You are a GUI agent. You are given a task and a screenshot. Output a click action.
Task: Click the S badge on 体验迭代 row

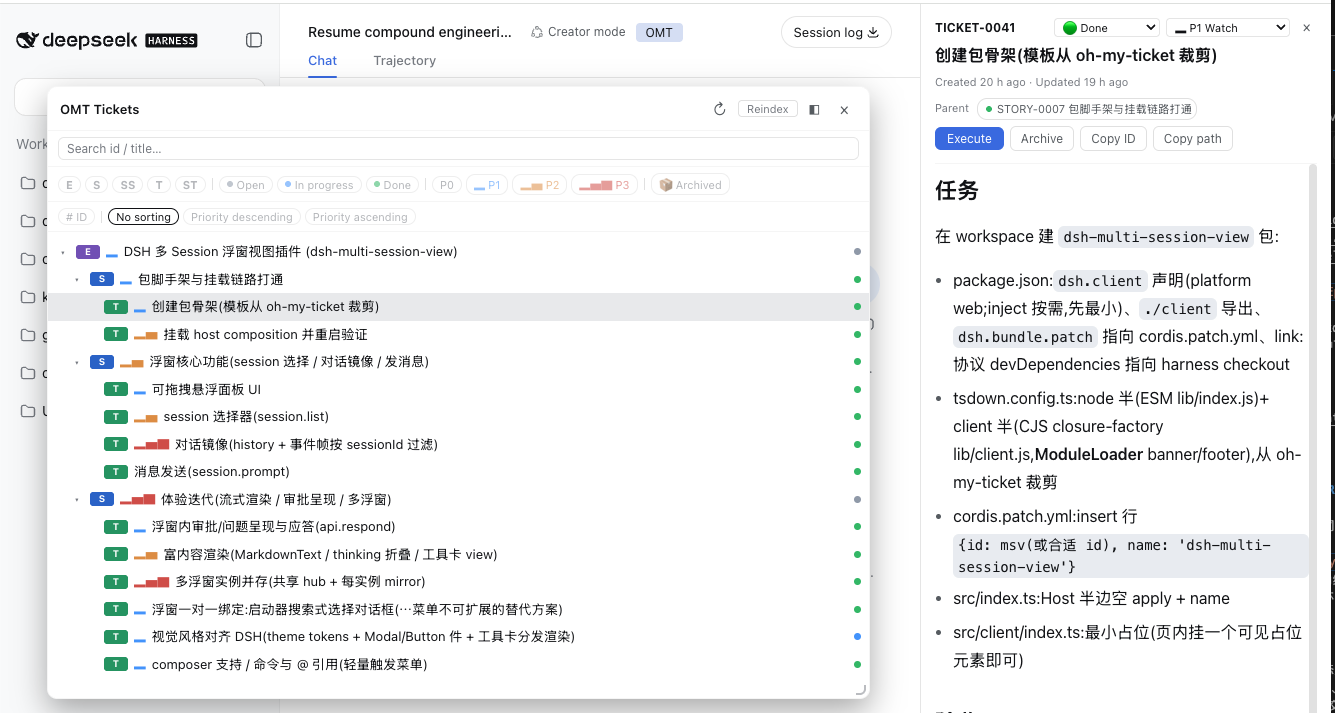[101, 499]
